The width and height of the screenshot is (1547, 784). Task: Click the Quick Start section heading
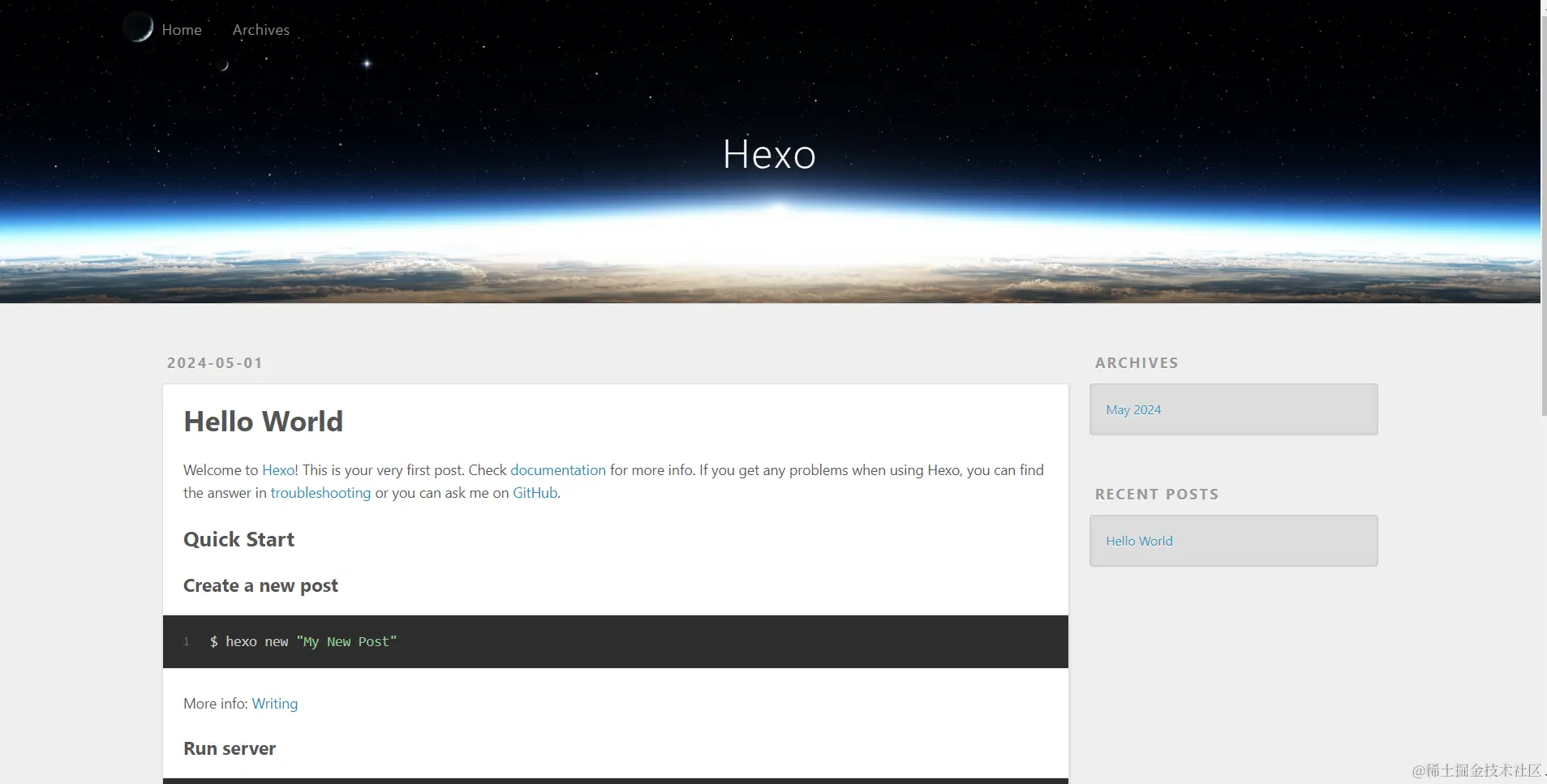tap(238, 538)
